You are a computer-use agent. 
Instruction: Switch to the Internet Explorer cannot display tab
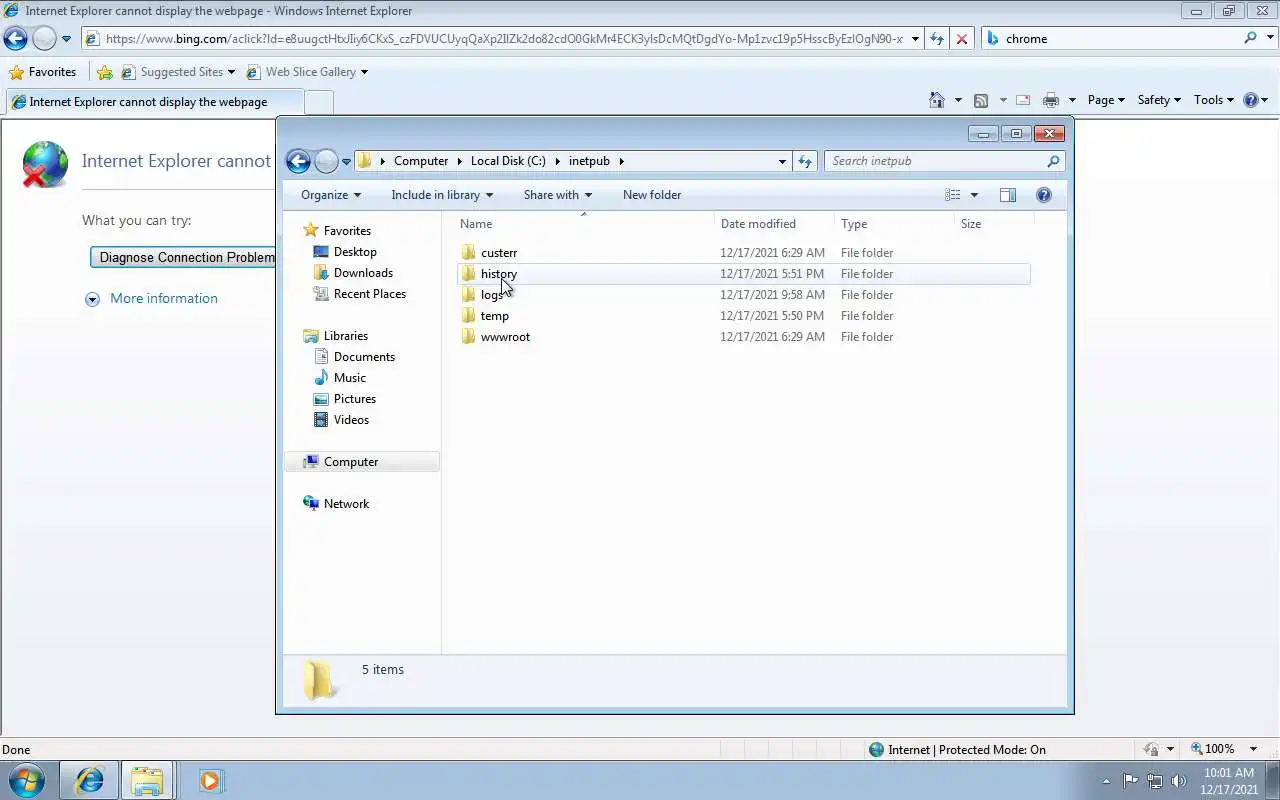click(x=153, y=102)
